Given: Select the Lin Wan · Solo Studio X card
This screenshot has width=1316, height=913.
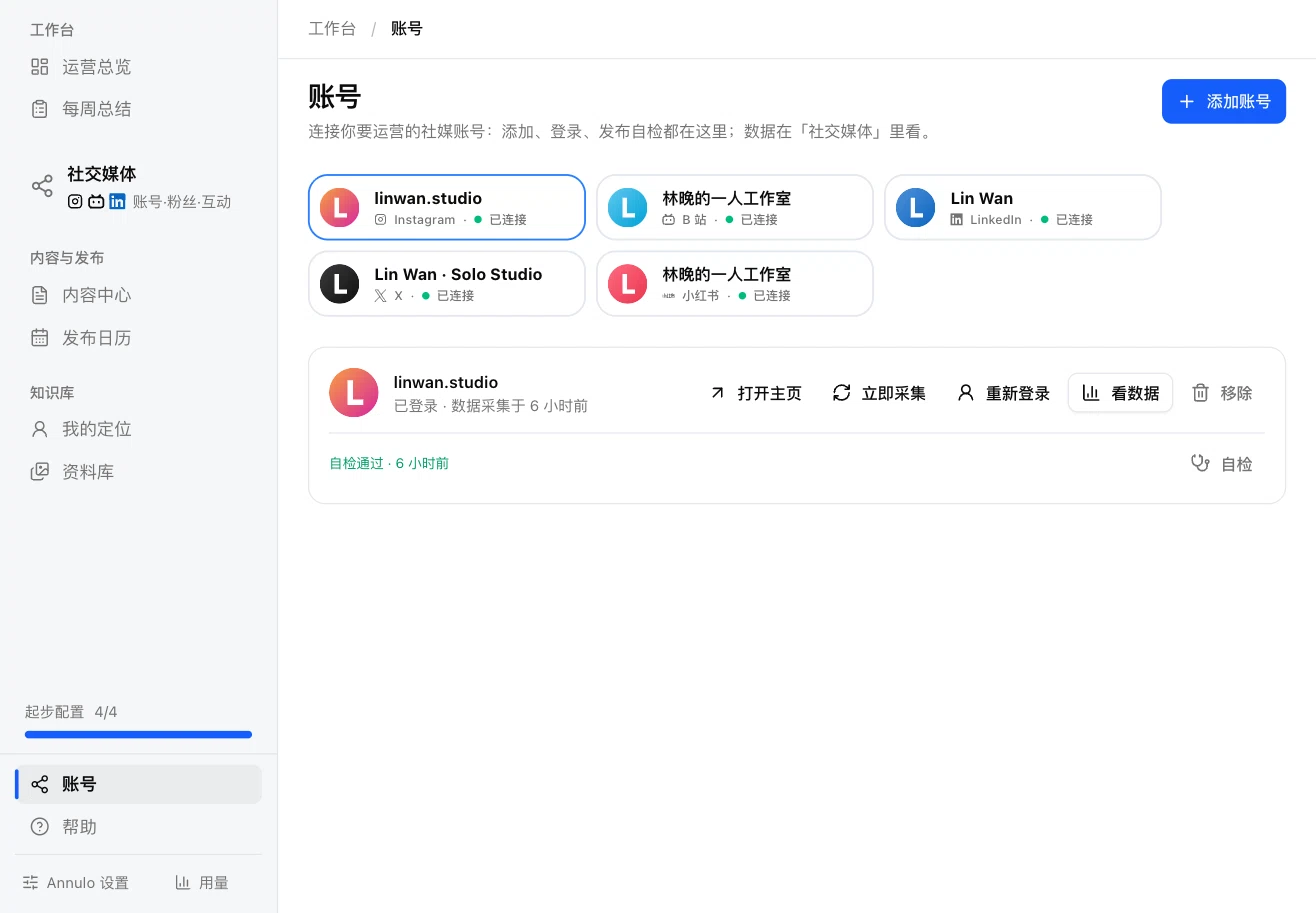Looking at the screenshot, I should coord(447,284).
